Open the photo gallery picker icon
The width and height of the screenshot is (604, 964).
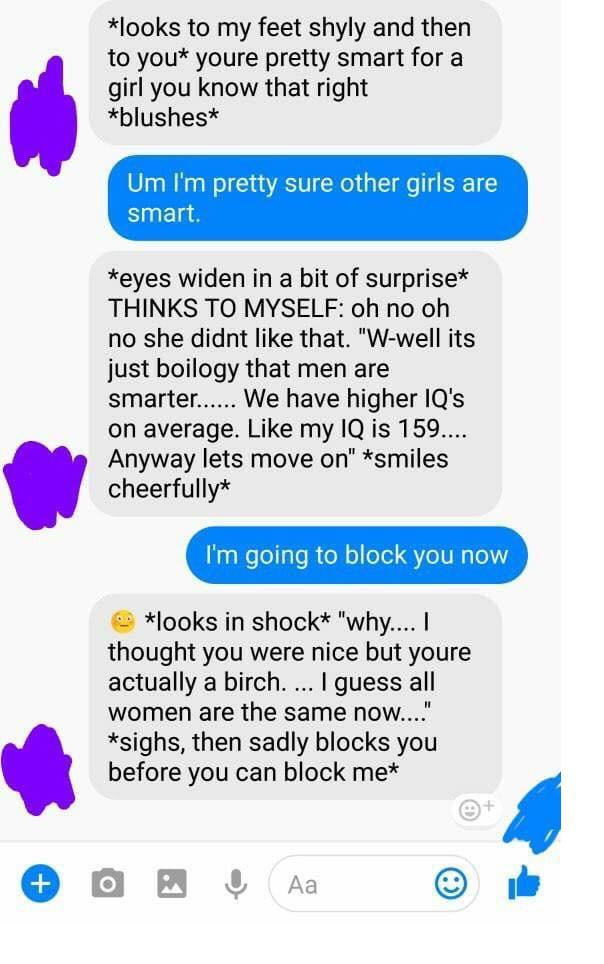[x=172, y=883]
